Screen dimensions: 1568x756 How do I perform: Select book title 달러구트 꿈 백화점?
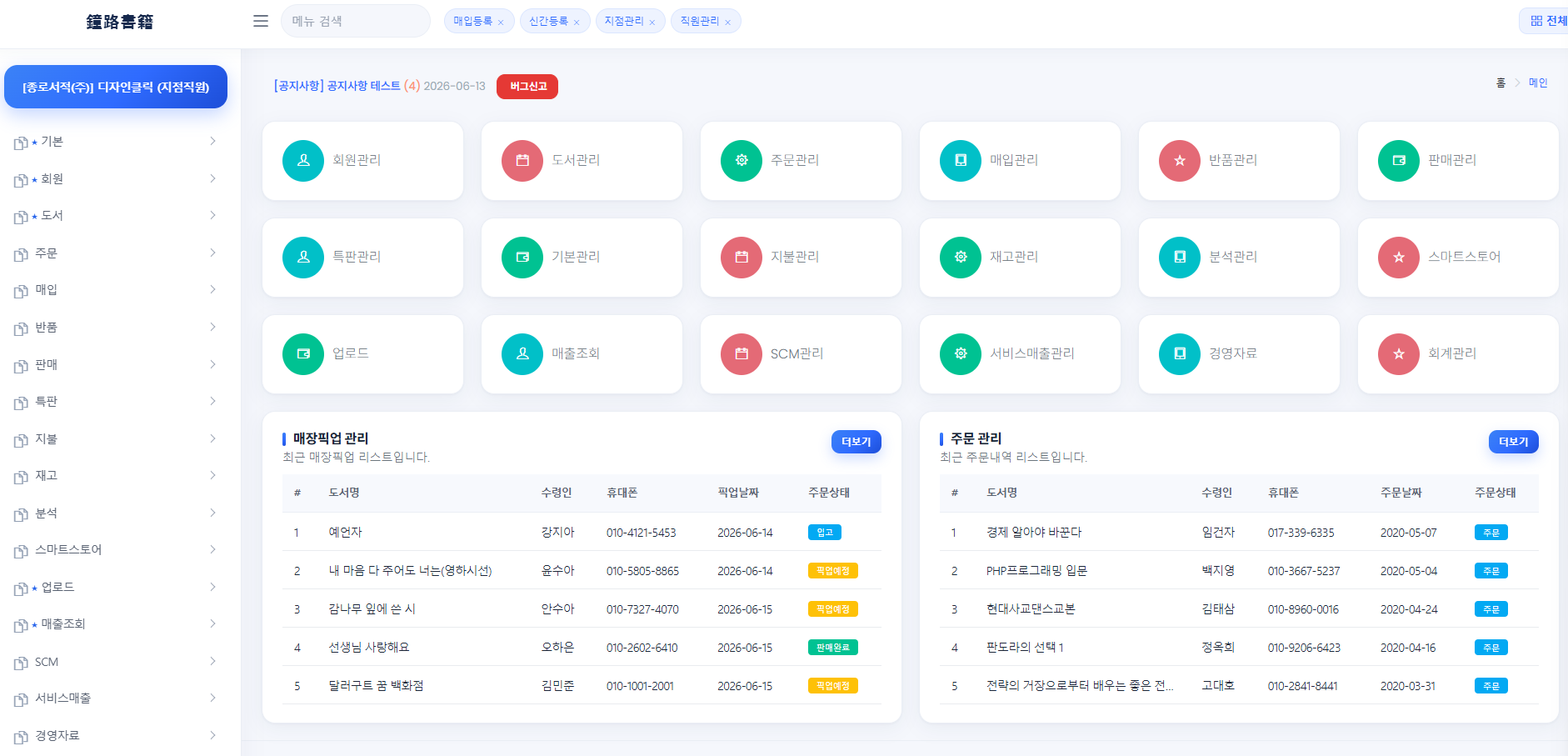tap(376, 686)
